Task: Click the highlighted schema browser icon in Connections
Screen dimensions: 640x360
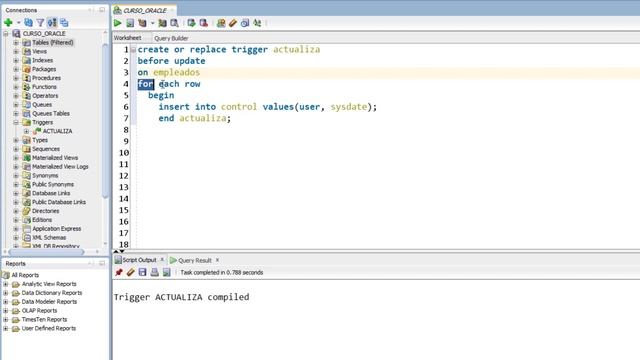Action: [x=52, y=22]
